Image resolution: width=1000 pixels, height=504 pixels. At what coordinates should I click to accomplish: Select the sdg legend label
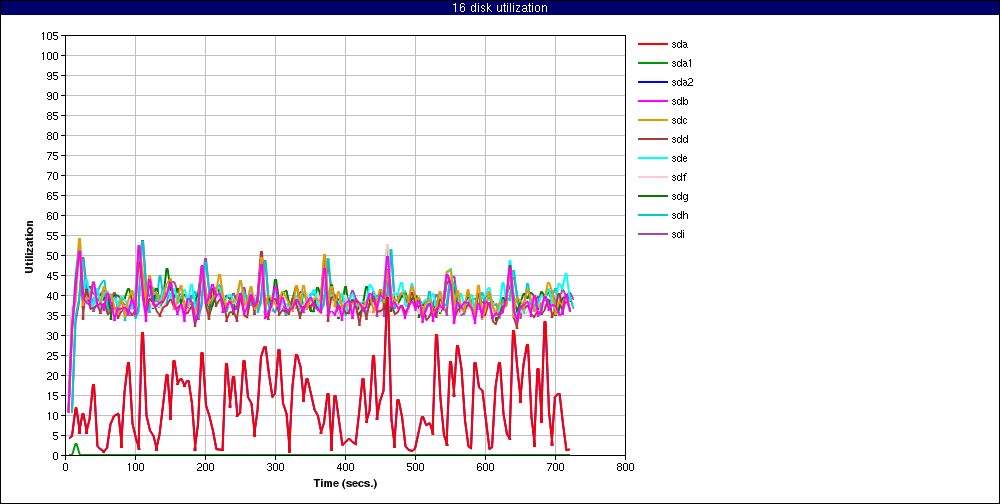pos(679,196)
